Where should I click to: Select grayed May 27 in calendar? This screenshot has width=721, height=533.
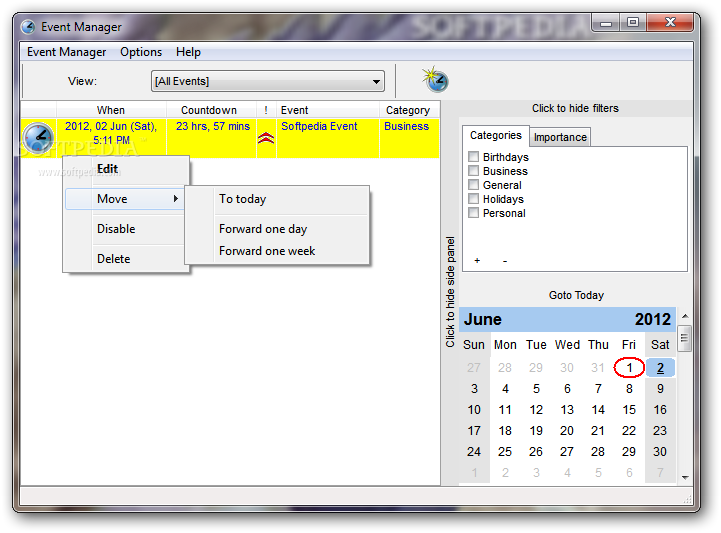tap(474, 368)
